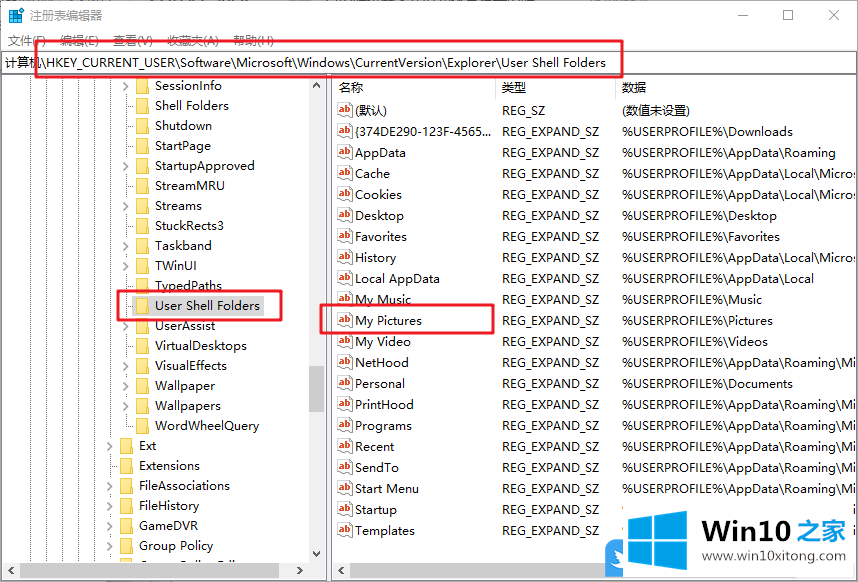
Task: Click the ab icon of the Cache value
Action: pyautogui.click(x=344, y=173)
